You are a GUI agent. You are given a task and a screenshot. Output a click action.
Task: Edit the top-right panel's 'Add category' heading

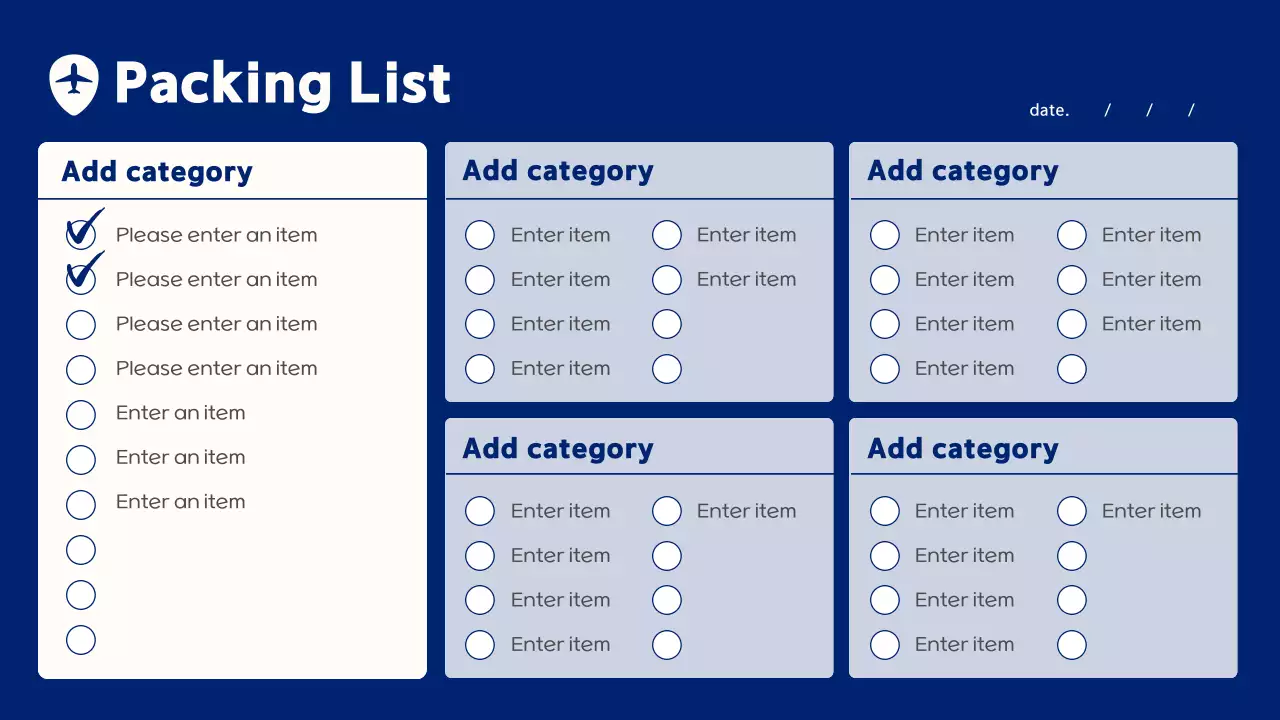(963, 171)
